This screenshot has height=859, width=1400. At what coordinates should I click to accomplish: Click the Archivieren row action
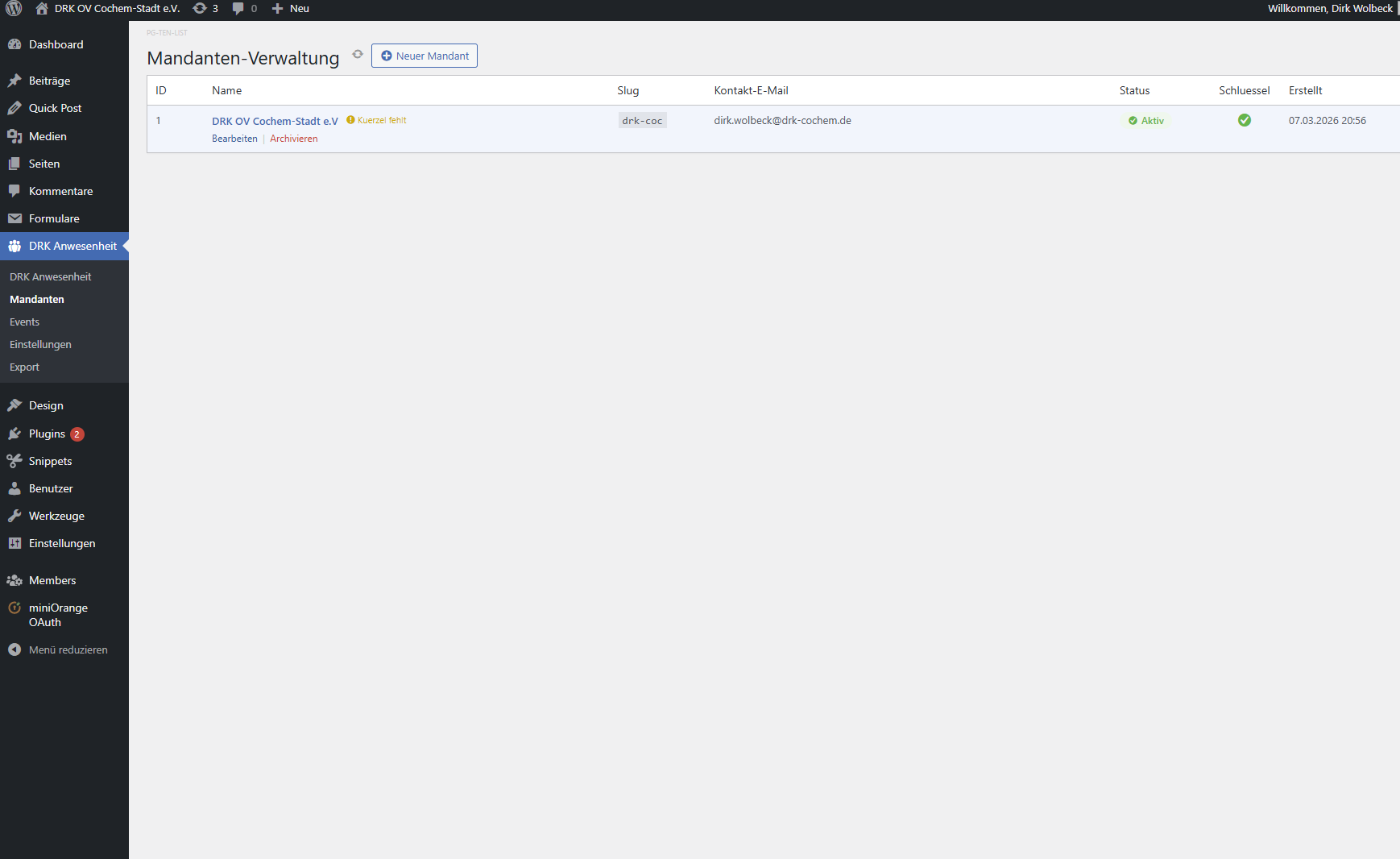coord(294,139)
